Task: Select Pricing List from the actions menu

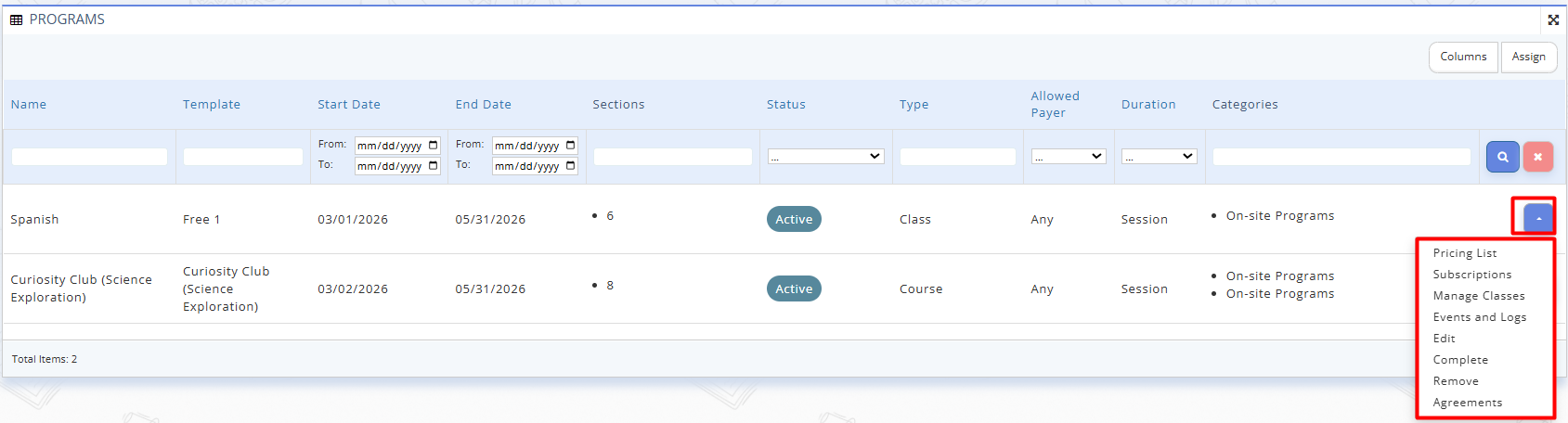Action: 1464,253
